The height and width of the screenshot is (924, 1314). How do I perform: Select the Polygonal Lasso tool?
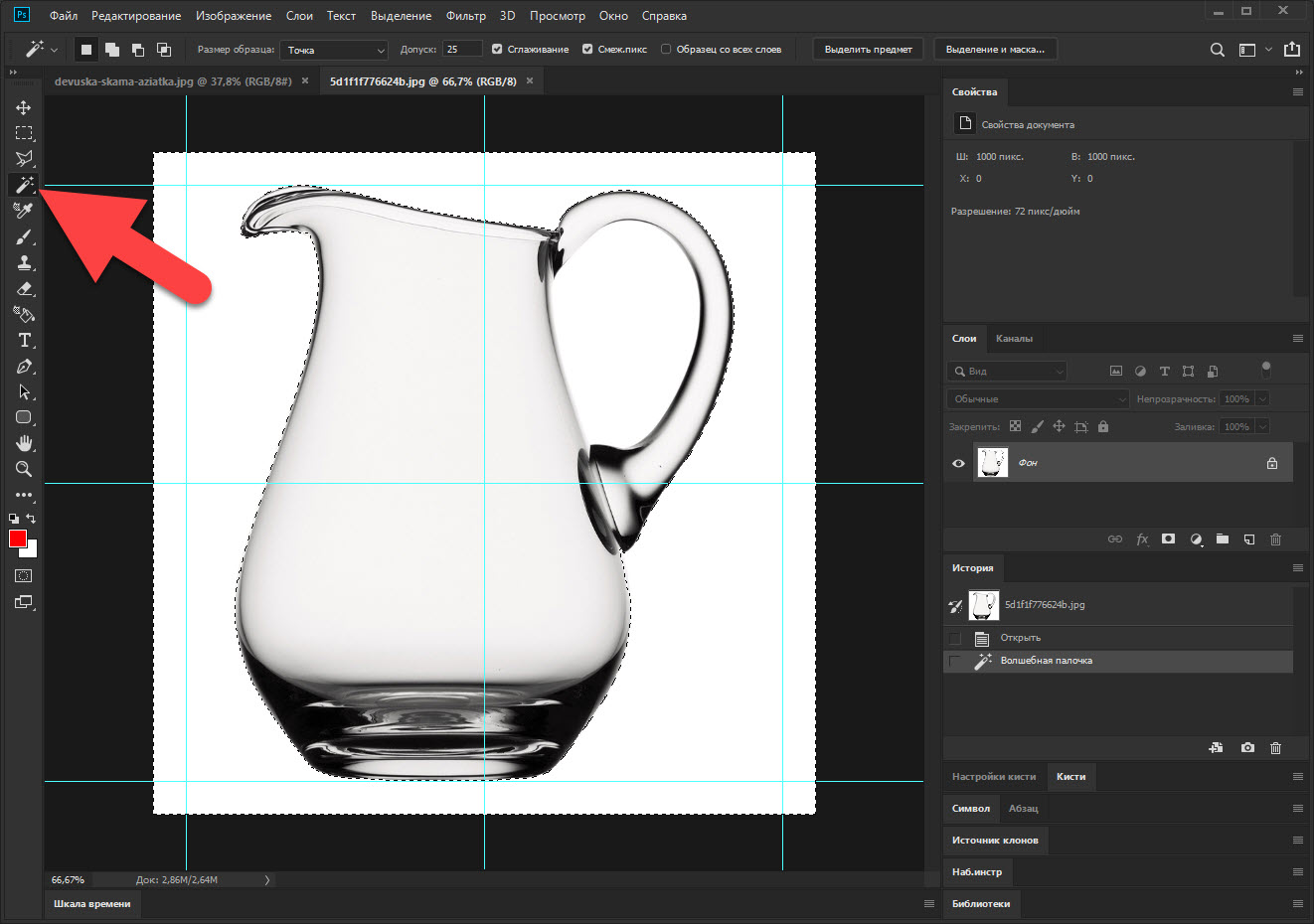[x=24, y=159]
